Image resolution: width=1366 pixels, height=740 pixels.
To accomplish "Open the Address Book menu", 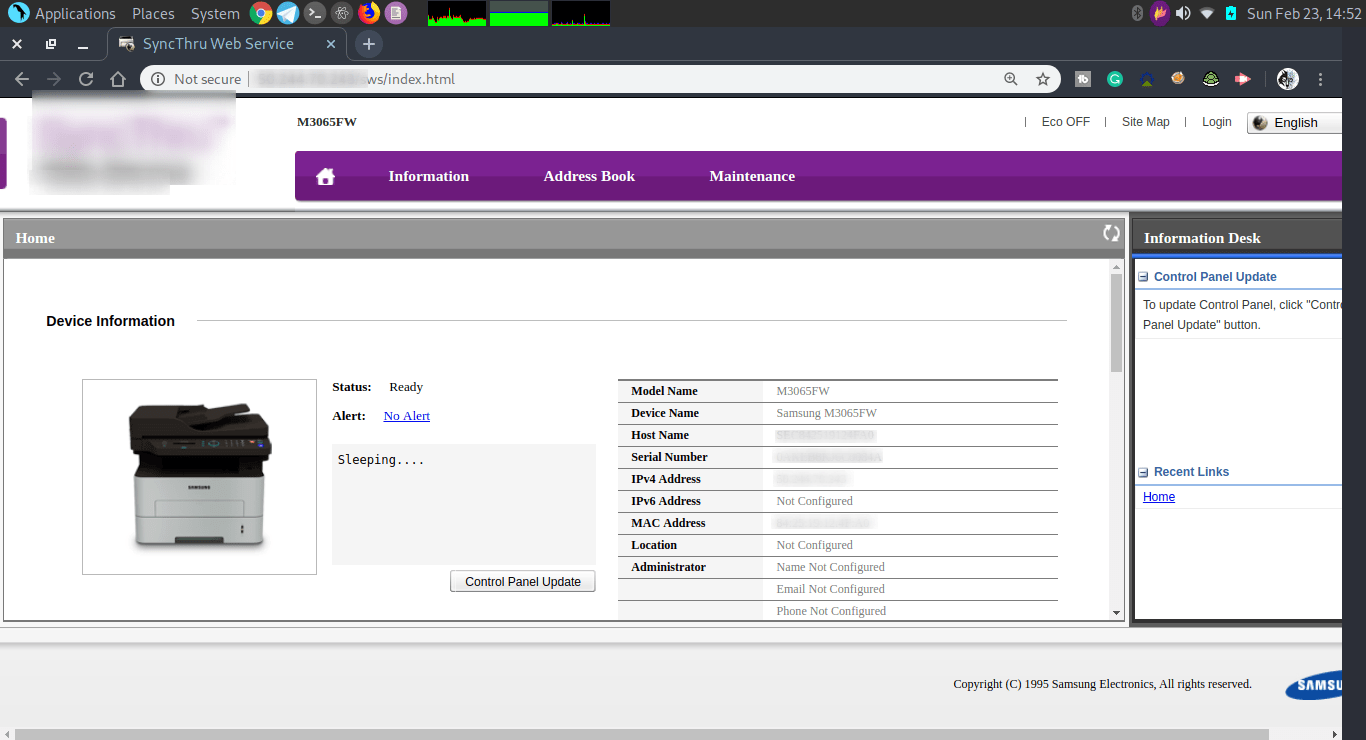I will 589,176.
